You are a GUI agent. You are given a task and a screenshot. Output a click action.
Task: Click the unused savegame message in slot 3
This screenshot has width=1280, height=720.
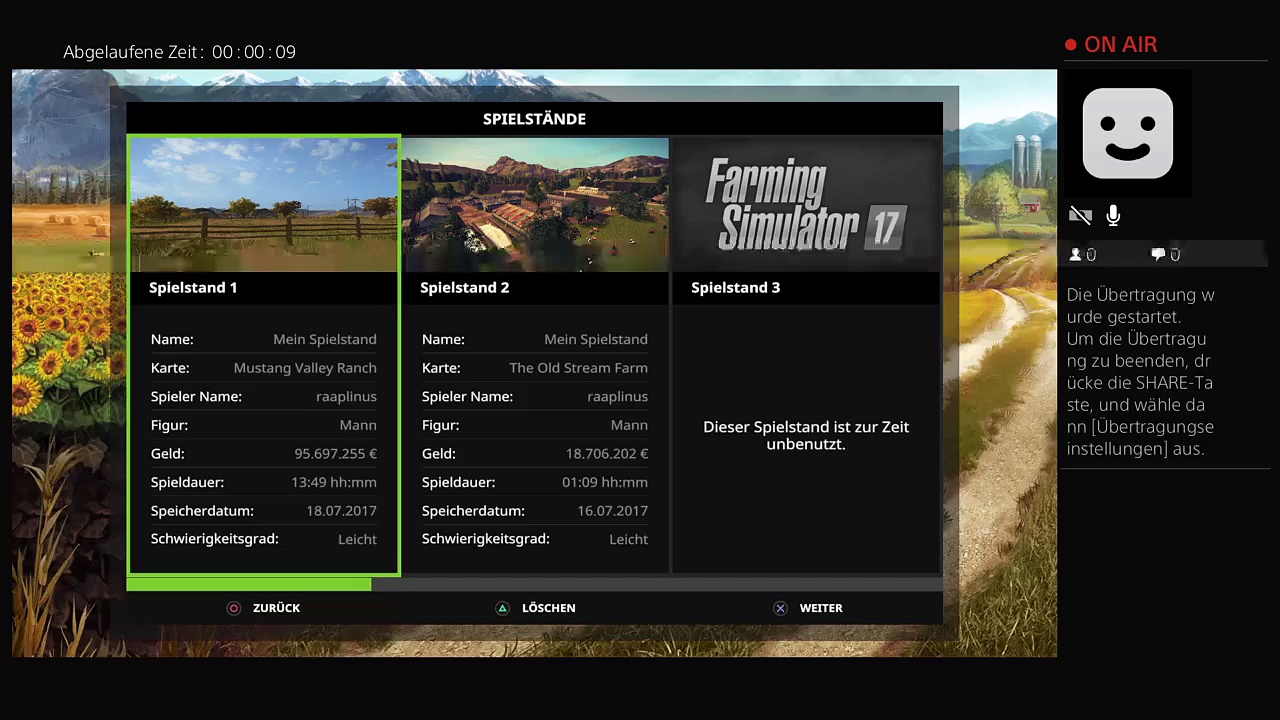[x=806, y=435]
